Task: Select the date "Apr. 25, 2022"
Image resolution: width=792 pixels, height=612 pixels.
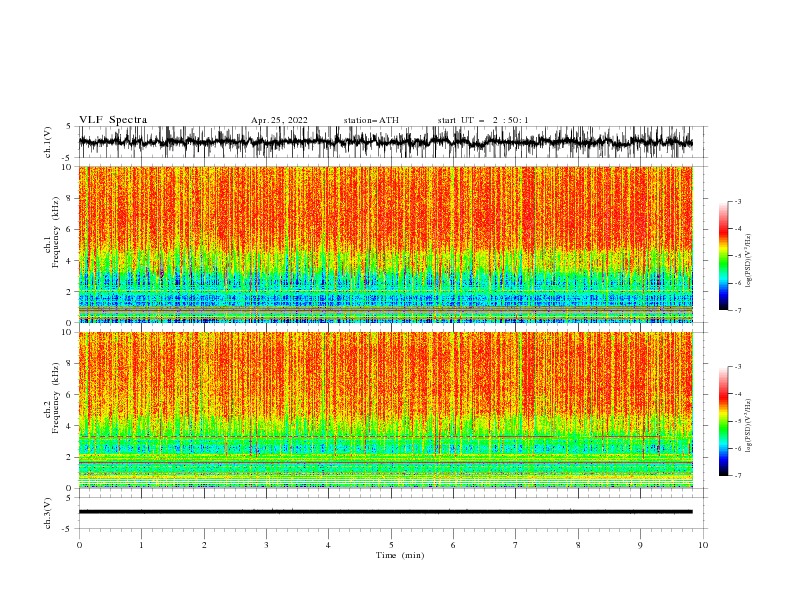Action: tap(279, 120)
